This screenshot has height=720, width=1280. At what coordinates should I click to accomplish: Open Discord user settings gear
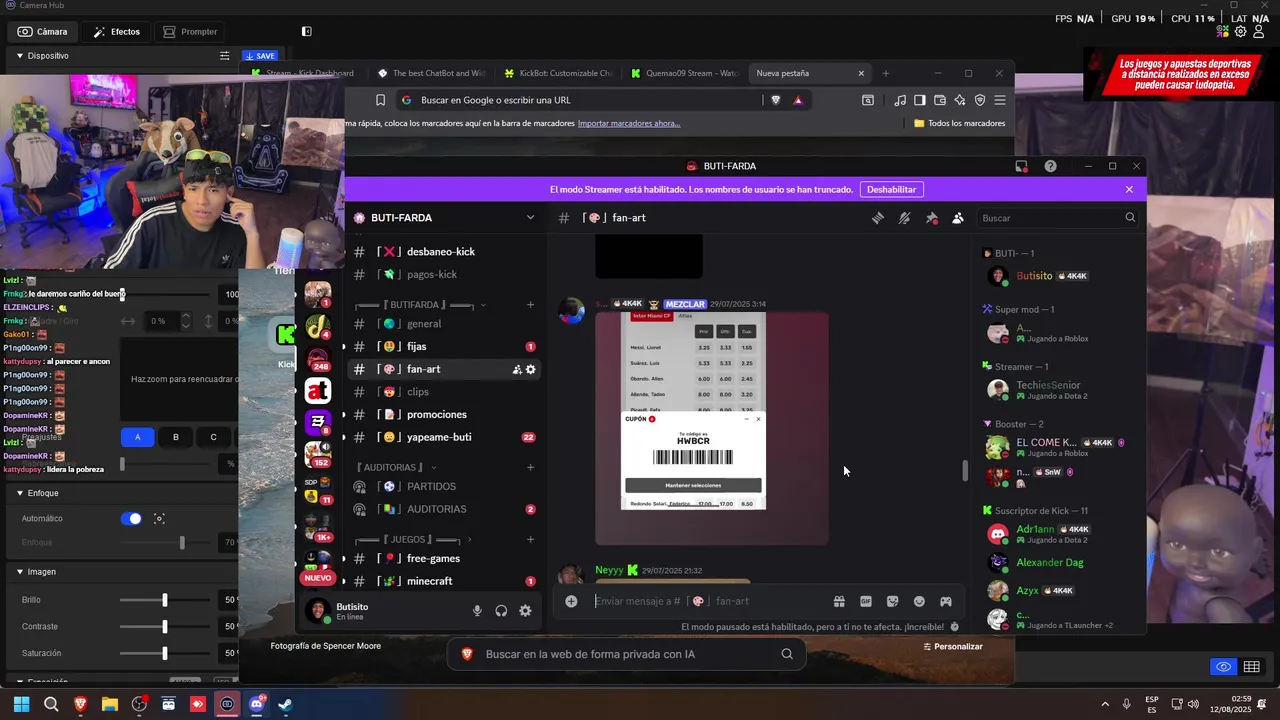(x=525, y=611)
